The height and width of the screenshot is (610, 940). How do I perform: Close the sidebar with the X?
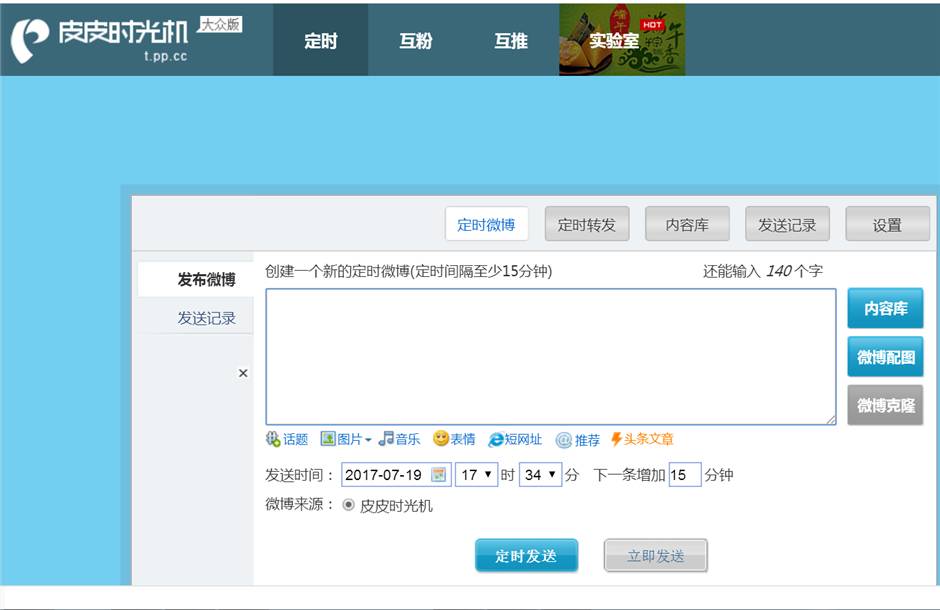243,373
